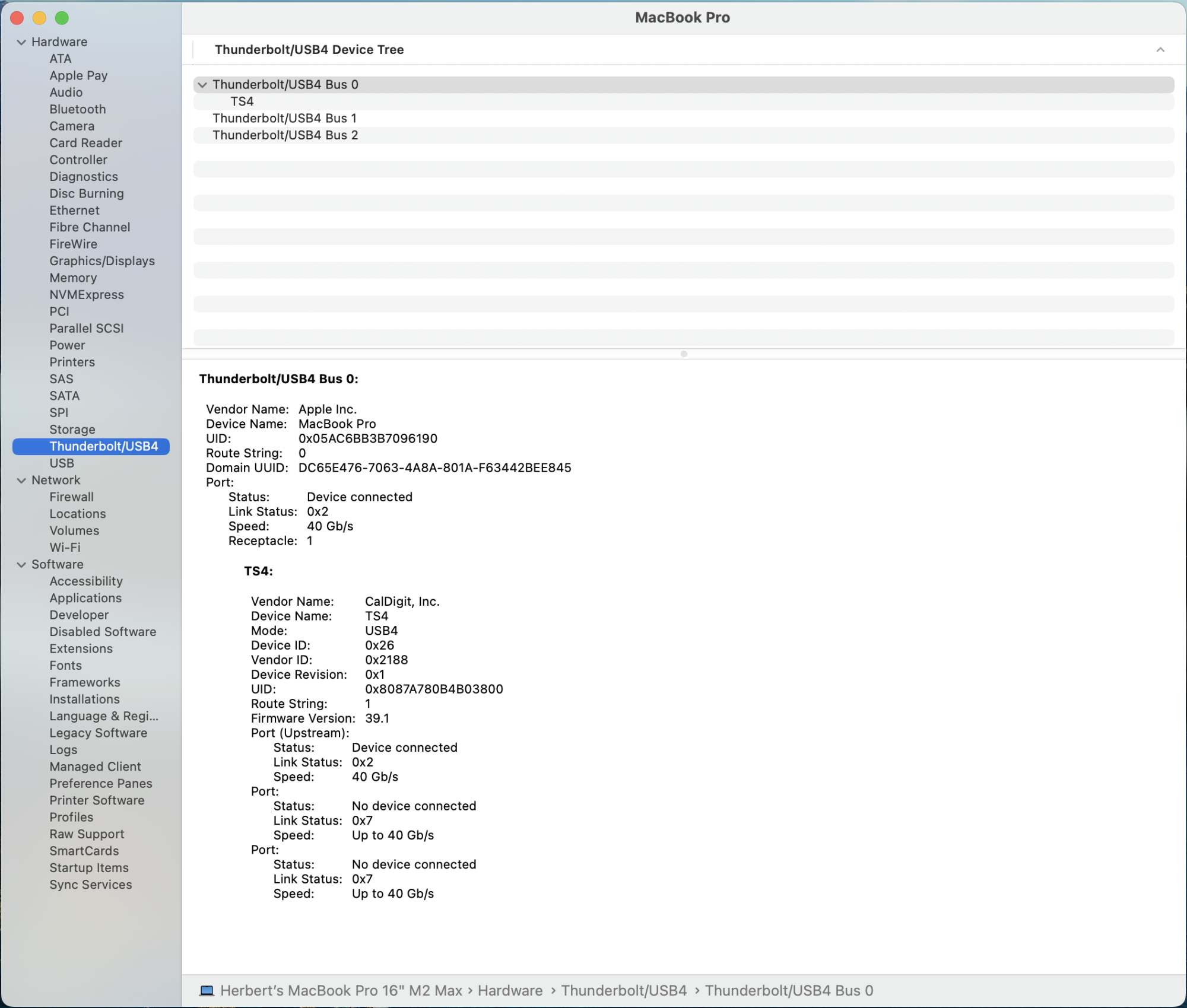Screen dimensions: 1187x1008
Task: Open the Bluetooth hardware section
Action: coord(78,109)
